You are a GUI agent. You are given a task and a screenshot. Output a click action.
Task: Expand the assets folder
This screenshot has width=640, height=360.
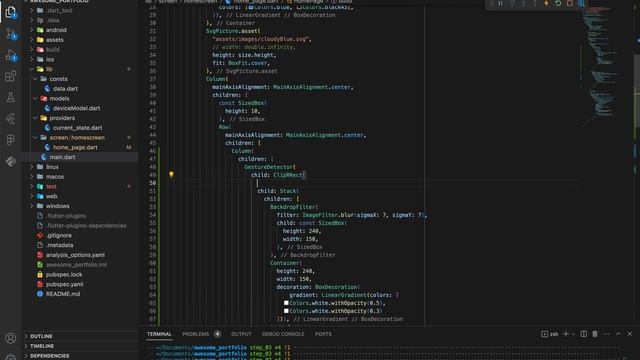[x=32, y=40]
